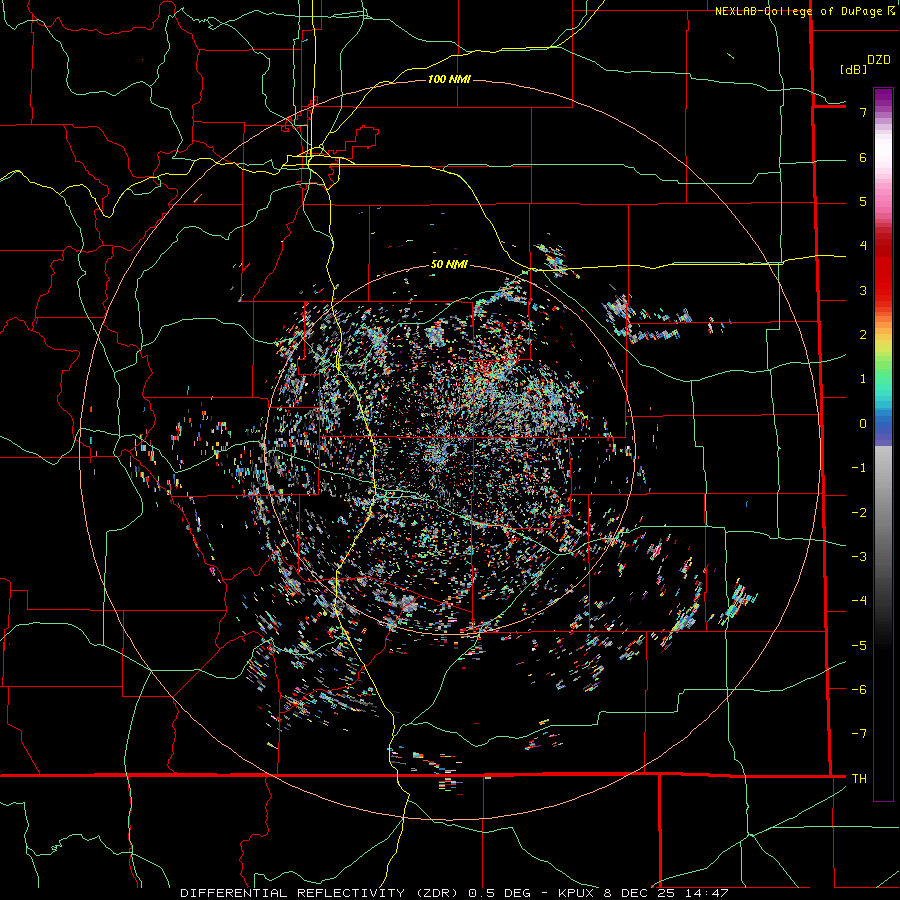This screenshot has height=900, width=900.
Task: Click the value -6 on the color scale
Action: pos(859,690)
